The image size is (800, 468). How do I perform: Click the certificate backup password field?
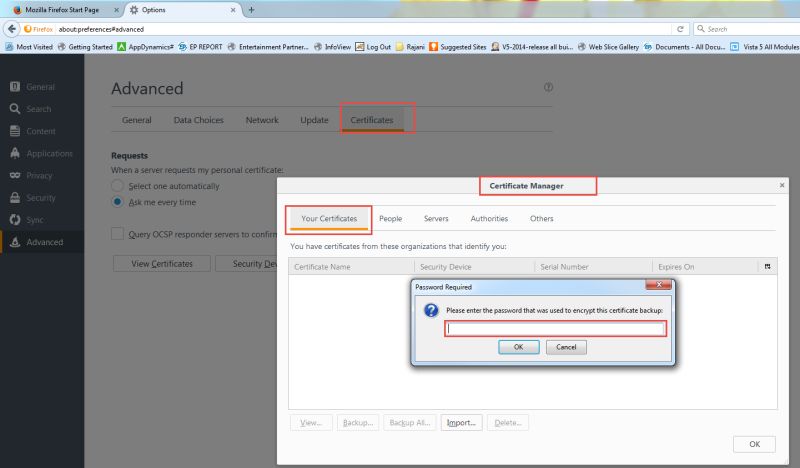click(x=555, y=329)
